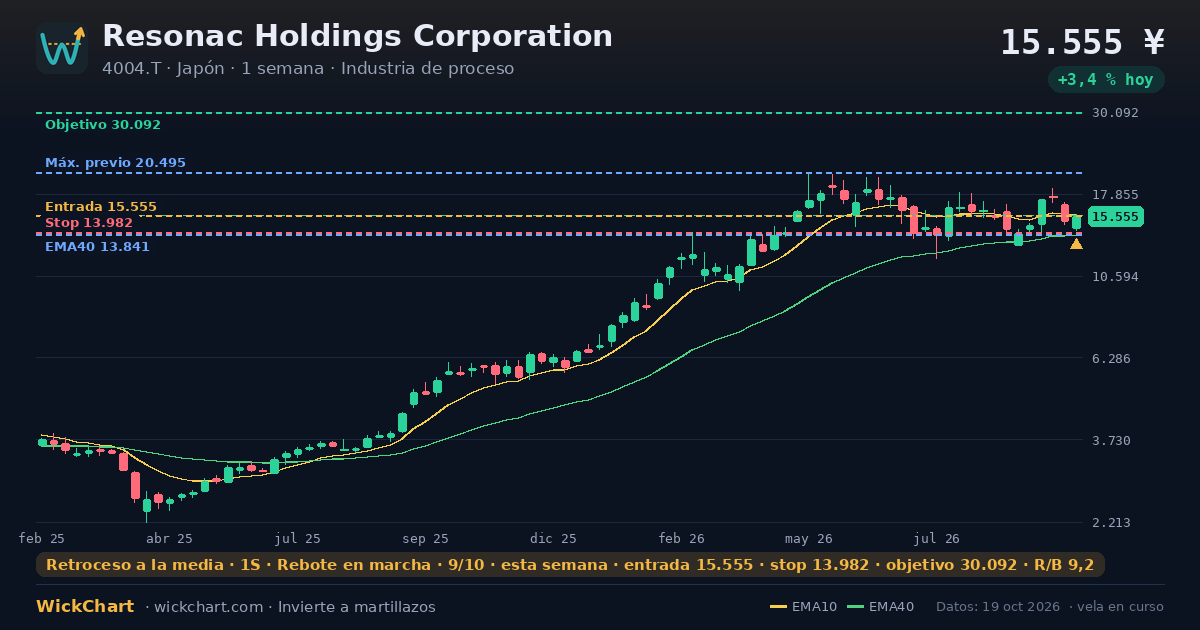Viewport: 1200px width, 630px height.
Task: Click the 'Datos: 19 oct 2026' footer text
Action: tap(999, 607)
